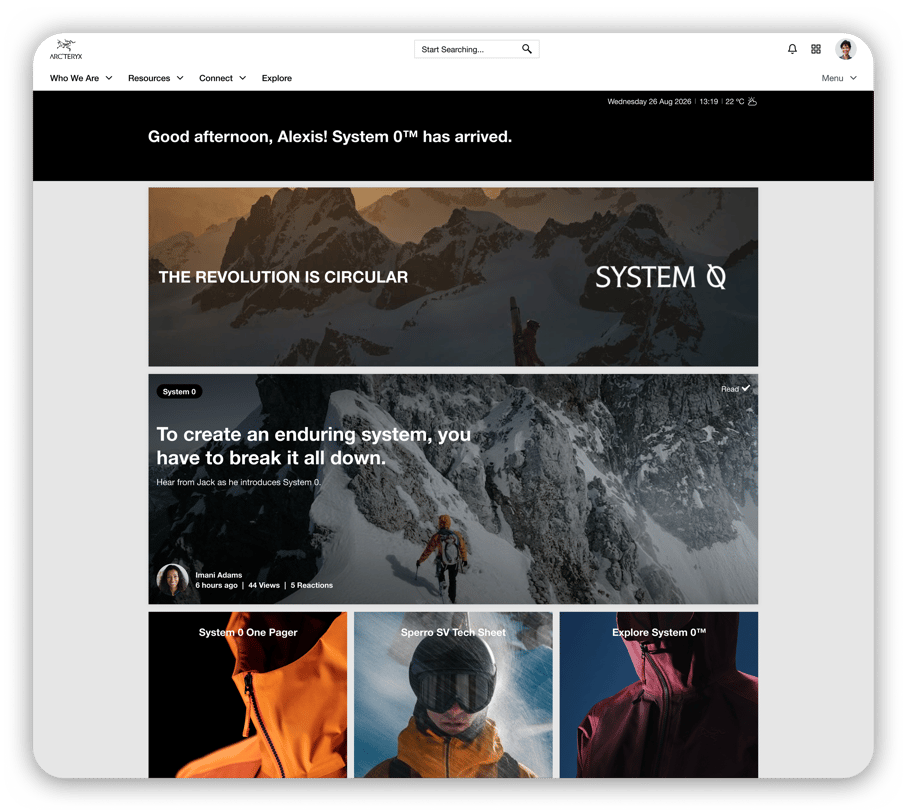Click Hear from Jack subtitle text
Image resolution: width=906 pixels, height=811 pixels.
[239, 482]
